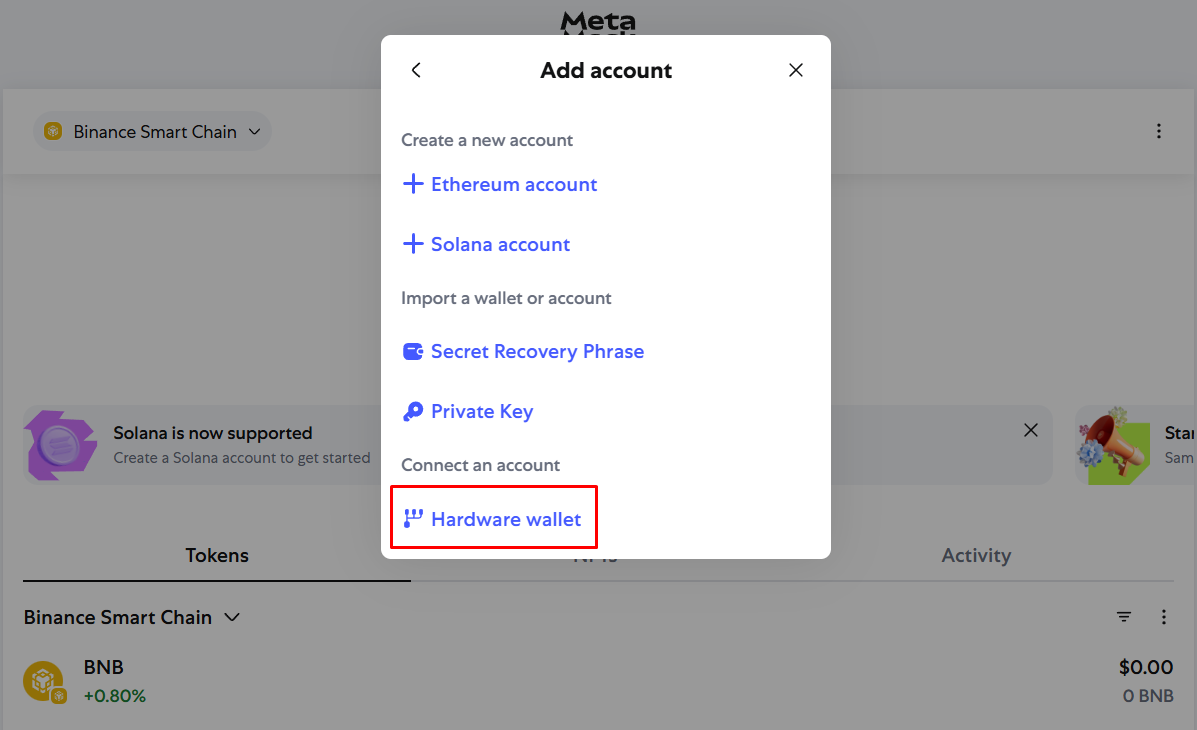This screenshot has height=730, width=1197.
Task: Click the $0.00 BNB balance value
Action: [x=1146, y=667]
